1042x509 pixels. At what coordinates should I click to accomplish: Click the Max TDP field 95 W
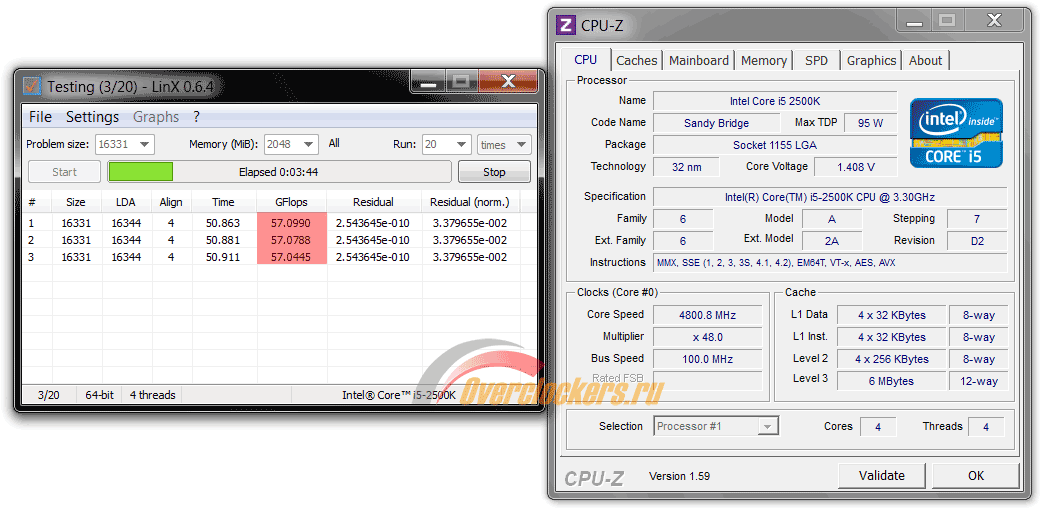tap(870, 123)
